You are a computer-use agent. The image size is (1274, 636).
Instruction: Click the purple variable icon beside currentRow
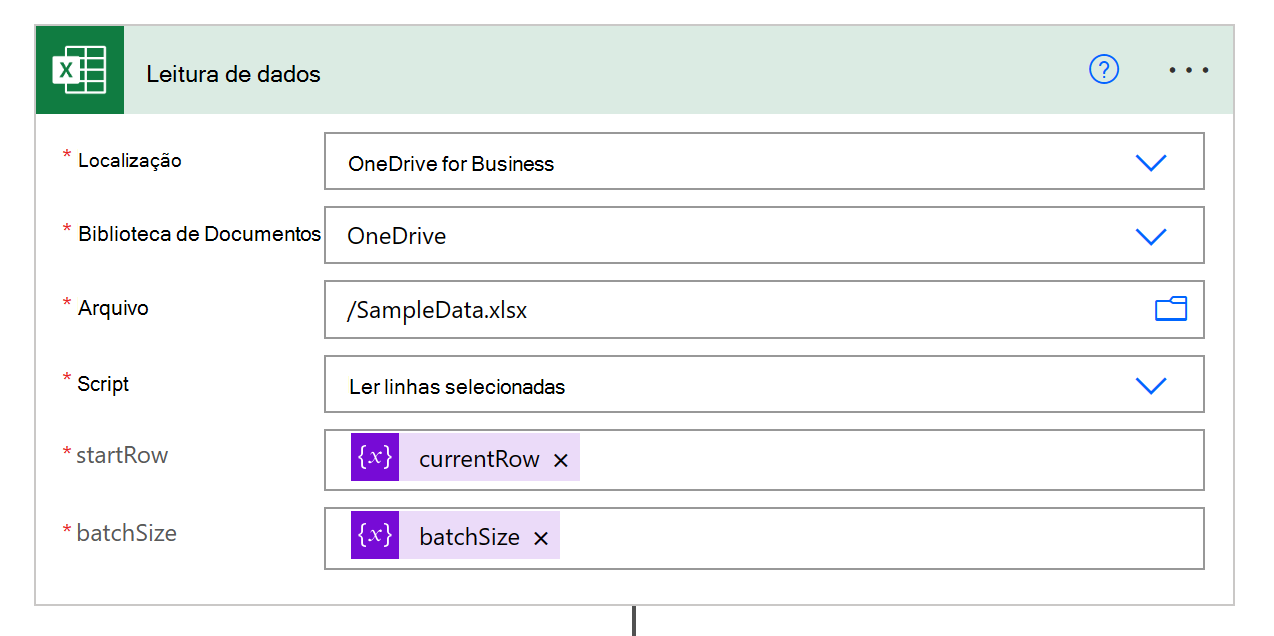(x=375, y=458)
